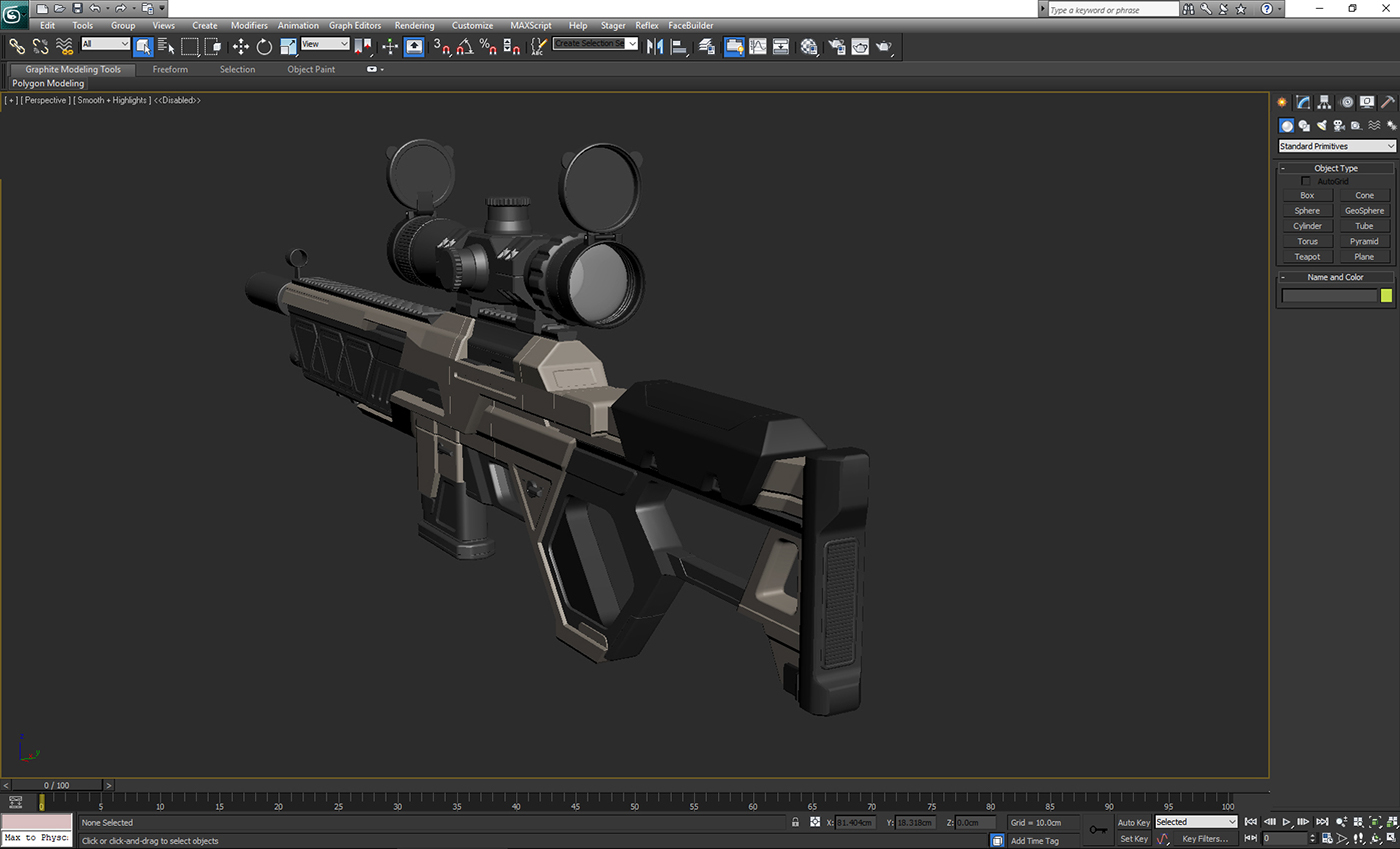Open the Standard Primitives dropdown
1400x849 pixels.
[1336, 145]
